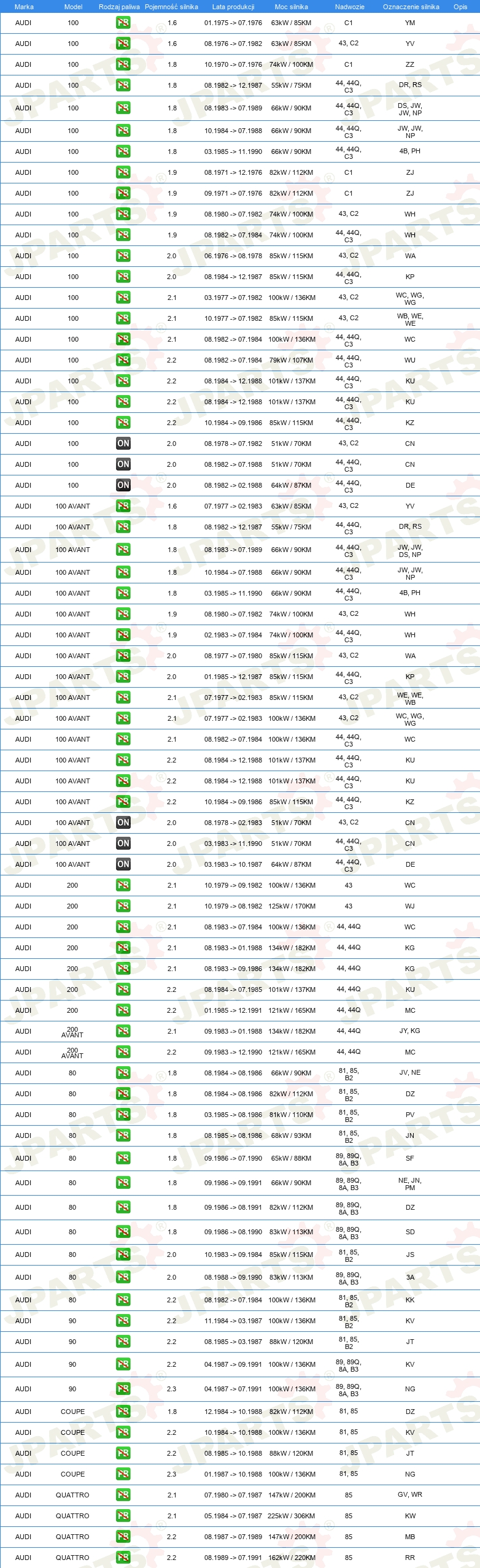Click the engine code MB
This screenshot has width=480, height=1568.
(x=410, y=1537)
